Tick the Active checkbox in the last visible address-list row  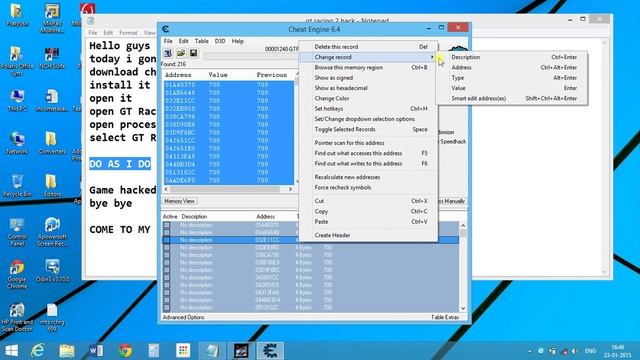coord(167,307)
